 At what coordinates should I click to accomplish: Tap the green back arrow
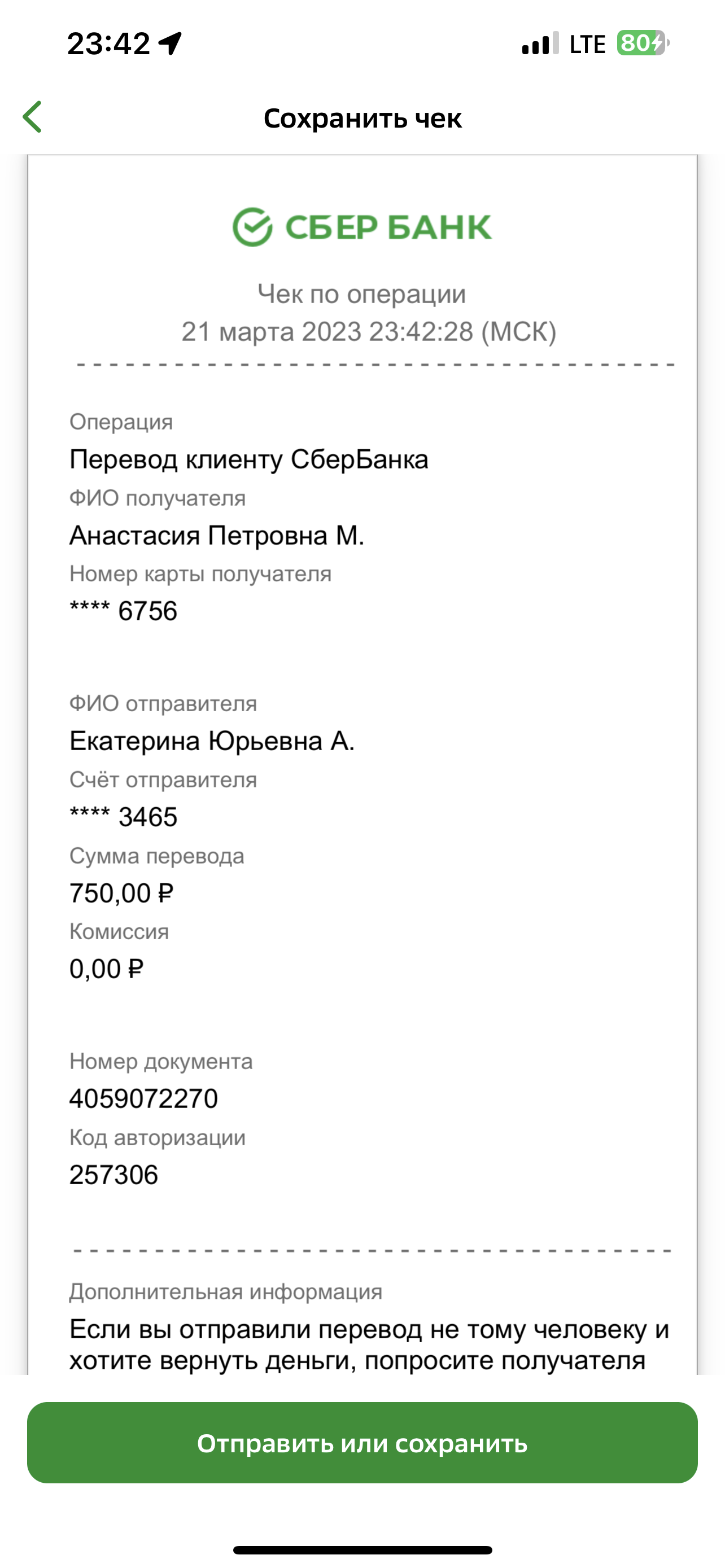coord(32,117)
